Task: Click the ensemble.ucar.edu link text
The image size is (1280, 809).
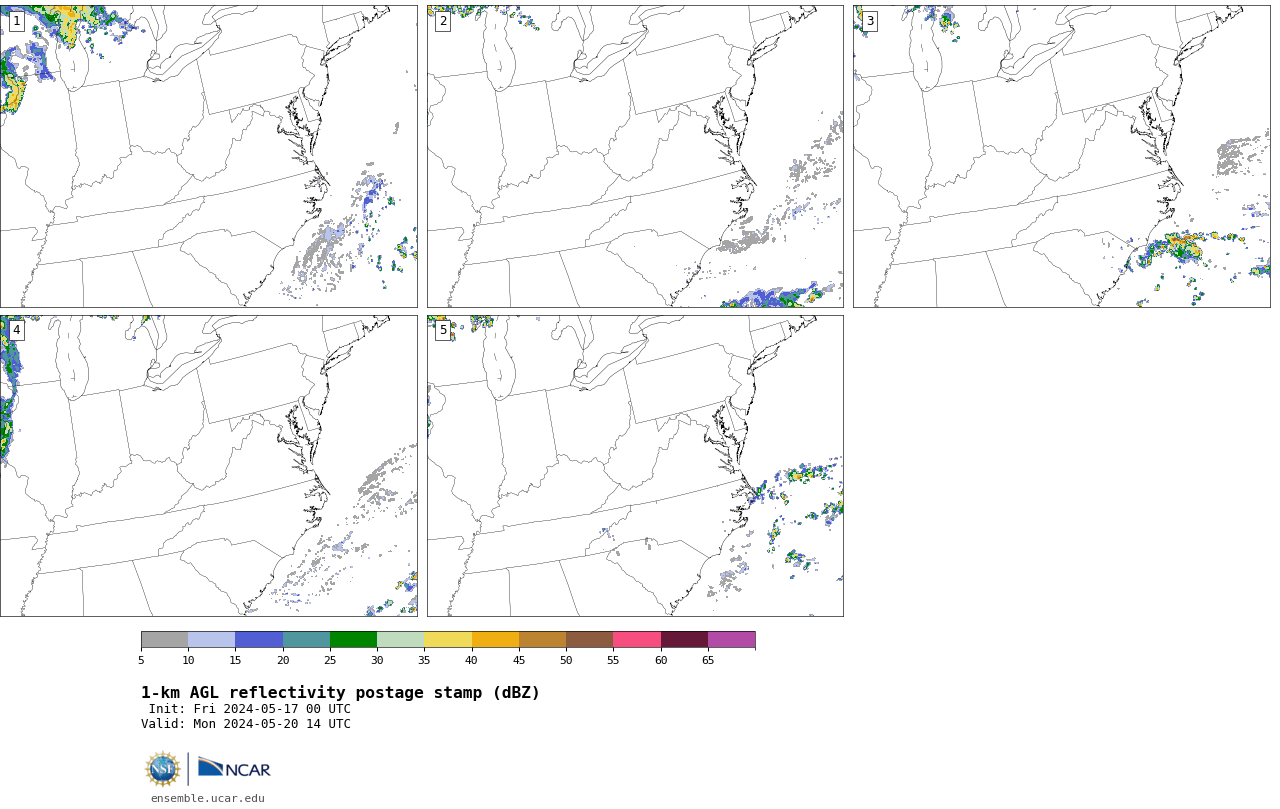Action: 208,798
